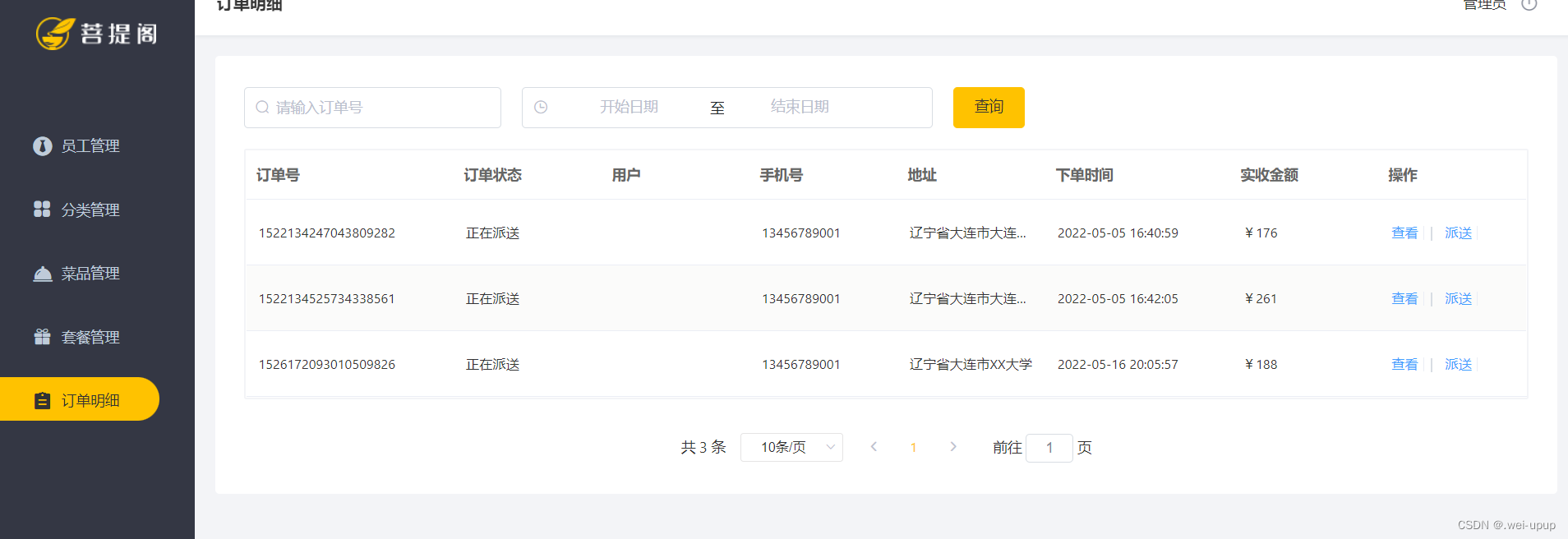Click the address 辽宁省大连市XX大学
This screenshot has height=539, width=1568.
[x=971, y=365]
